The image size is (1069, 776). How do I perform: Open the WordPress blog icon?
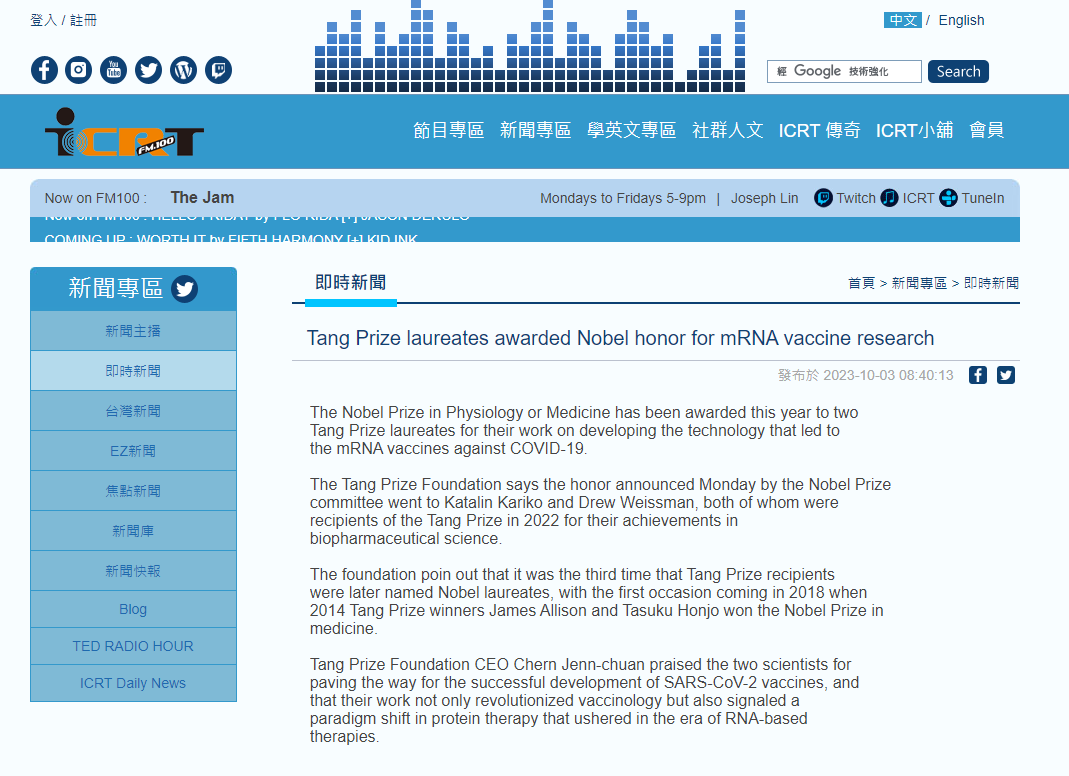(x=183, y=70)
